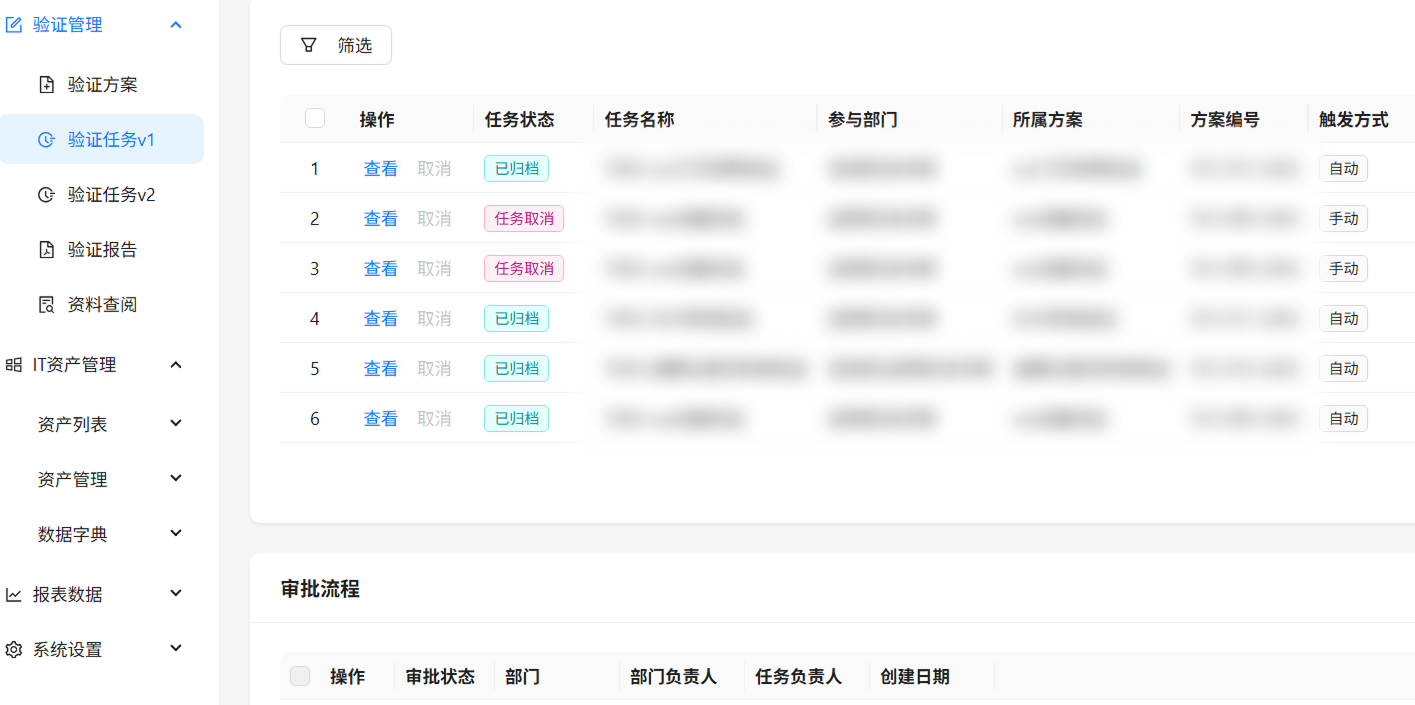Click the 验证任务v2 clock icon
1415x705 pixels.
[46, 195]
